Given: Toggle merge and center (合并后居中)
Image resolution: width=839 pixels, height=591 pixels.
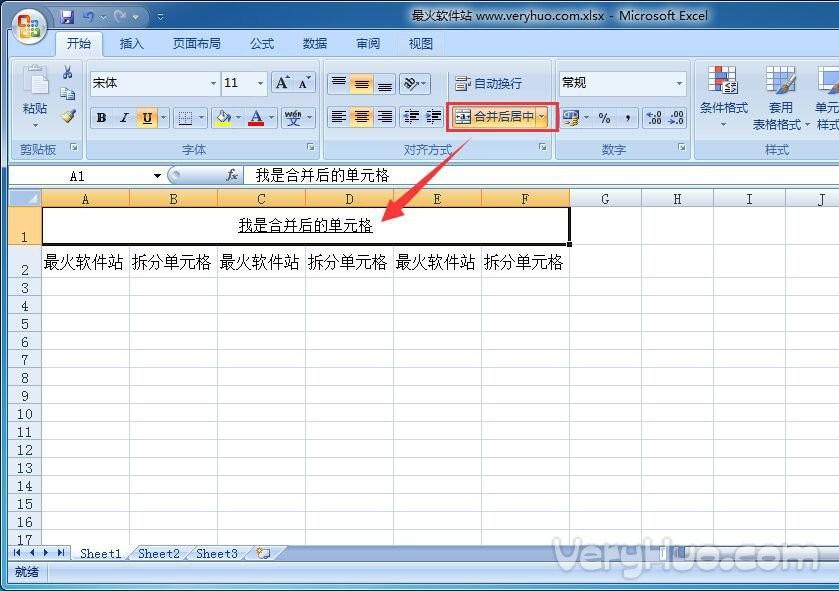Looking at the screenshot, I should [x=494, y=117].
